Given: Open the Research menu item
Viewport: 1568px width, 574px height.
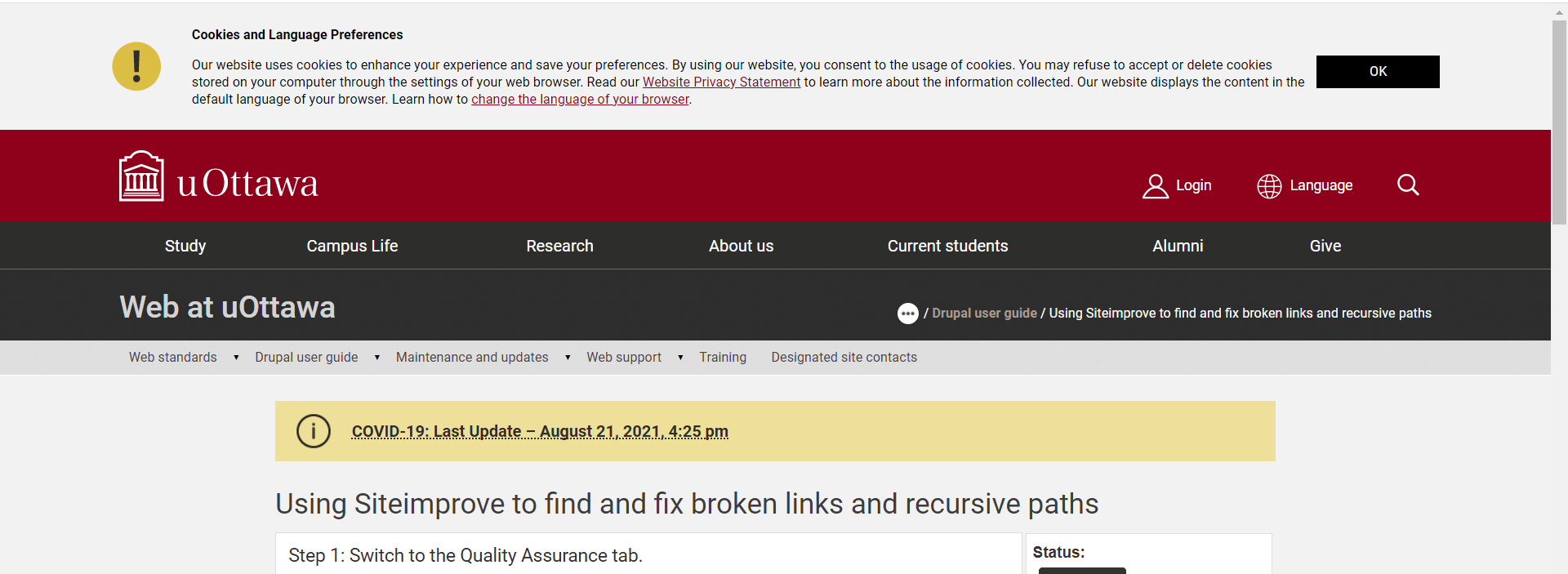Looking at the screenshot, I should coord(559,245).
